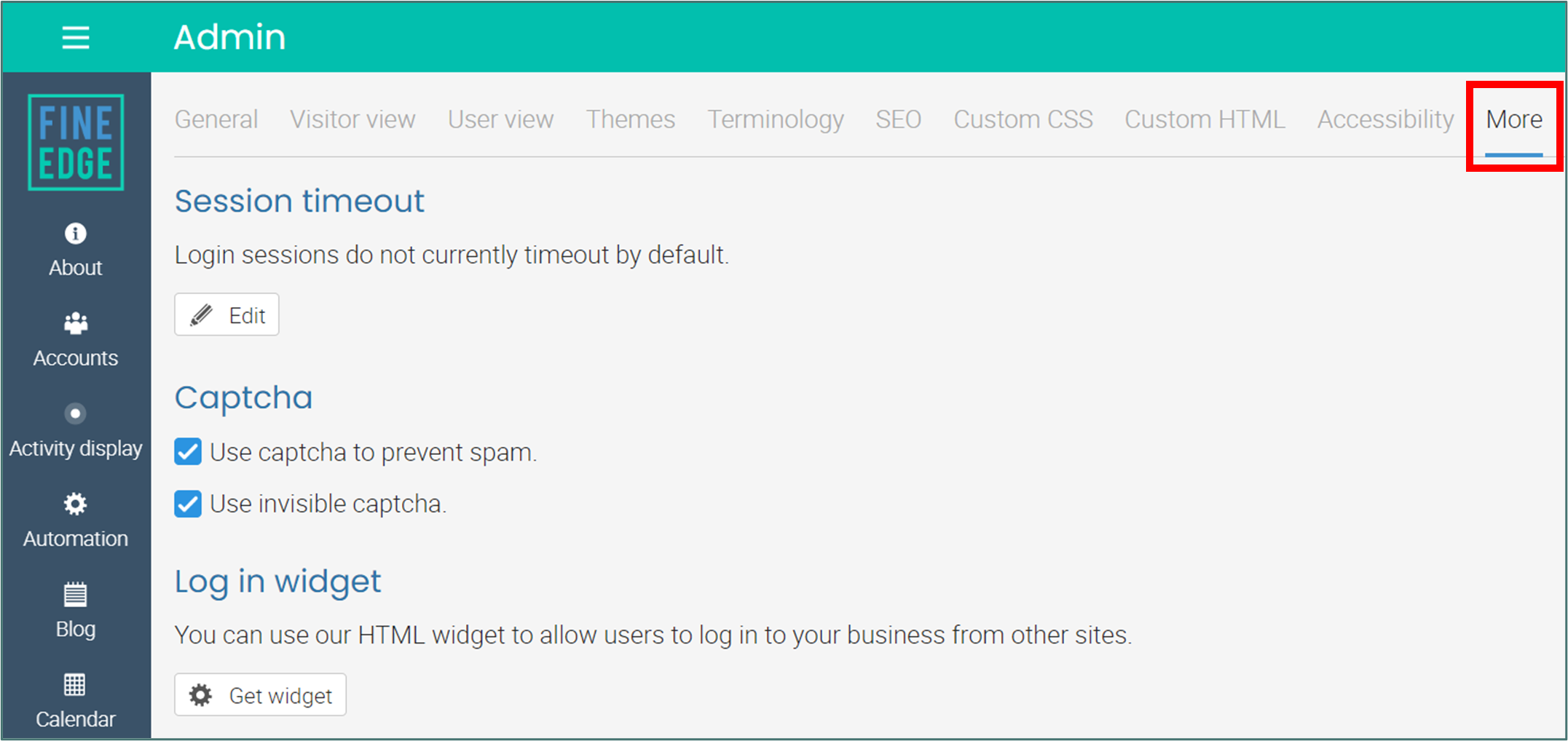Click the More tab
The height and width of the screenshot is (741, 1568).
1514,119
